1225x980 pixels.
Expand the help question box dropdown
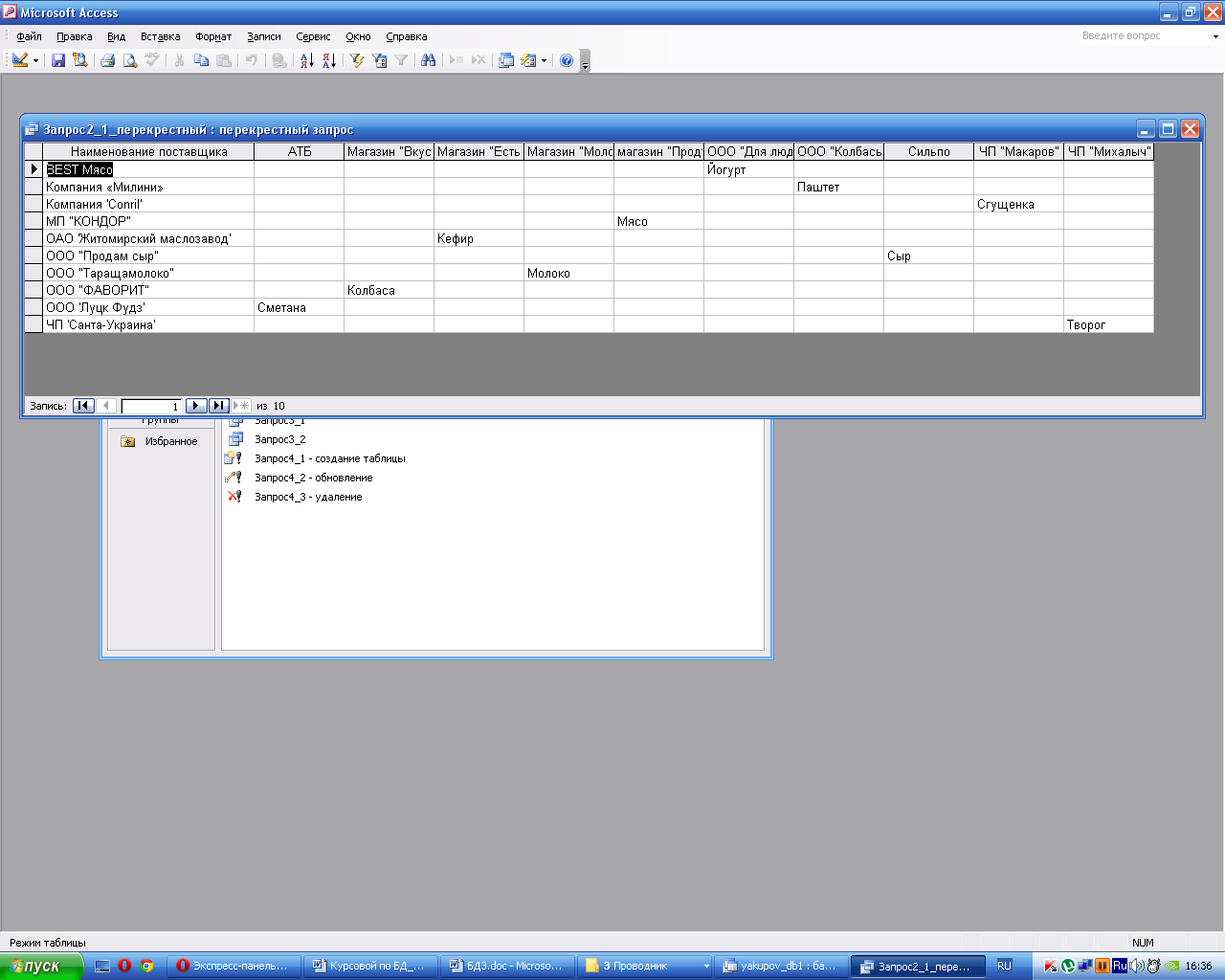pos(1215,36)
